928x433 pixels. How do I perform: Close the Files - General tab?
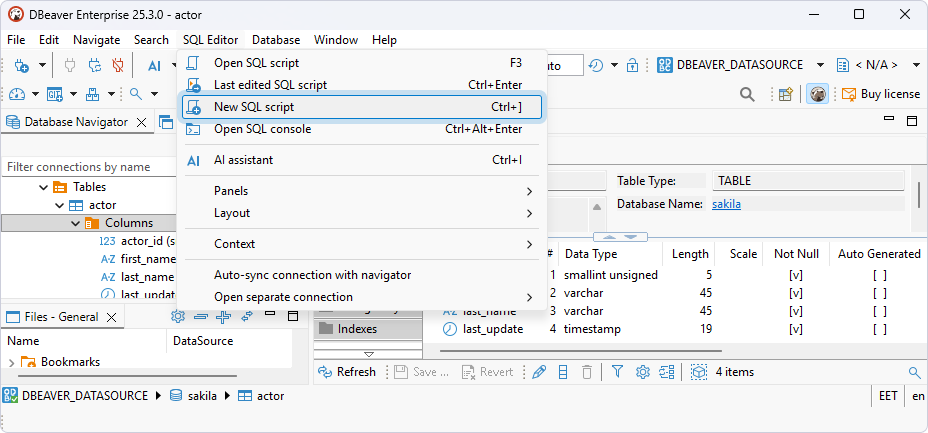(x=111, y=317)
